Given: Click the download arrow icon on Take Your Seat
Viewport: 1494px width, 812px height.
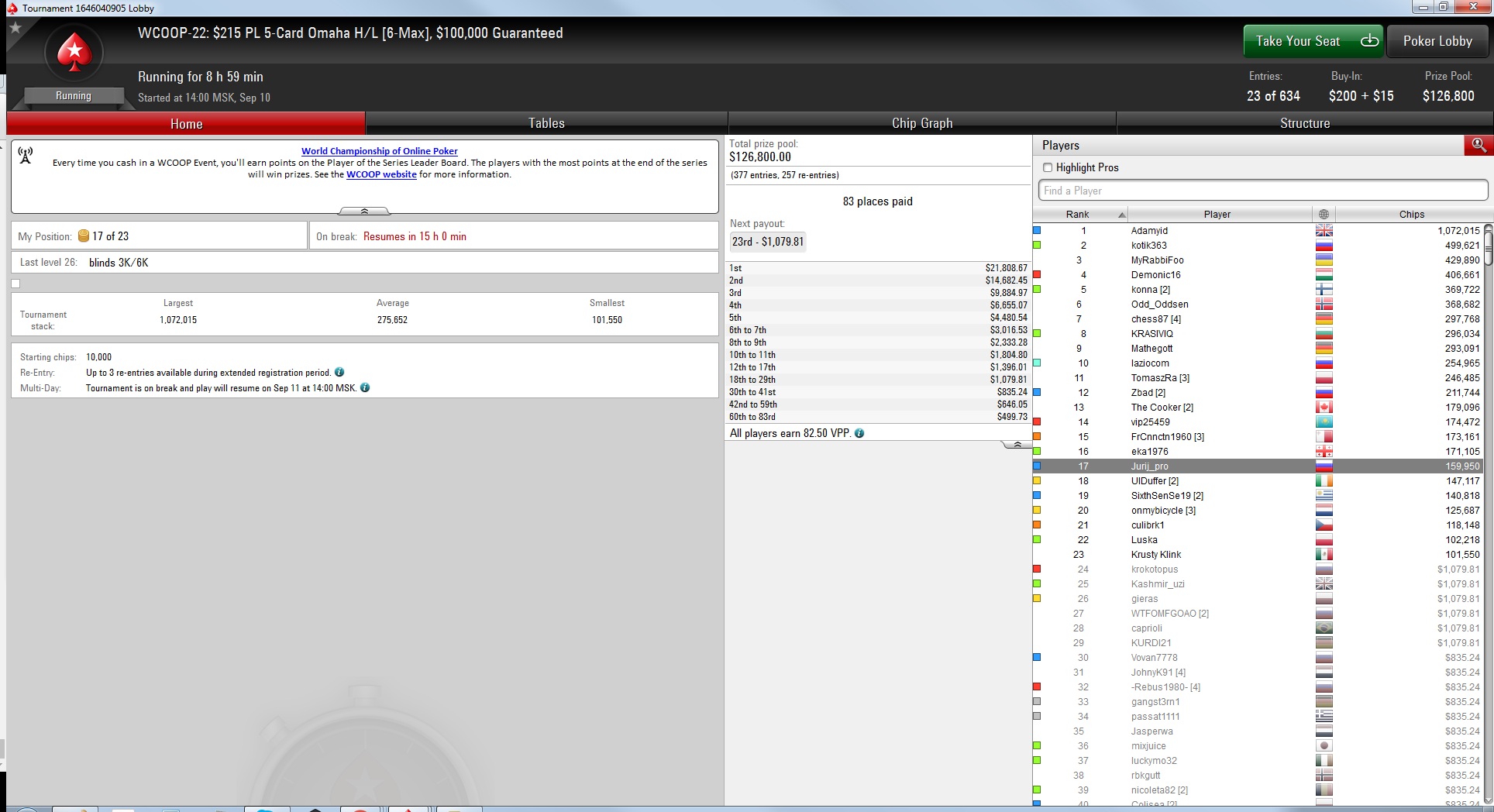Looking at the screenshot, I should coord(1369,41).
